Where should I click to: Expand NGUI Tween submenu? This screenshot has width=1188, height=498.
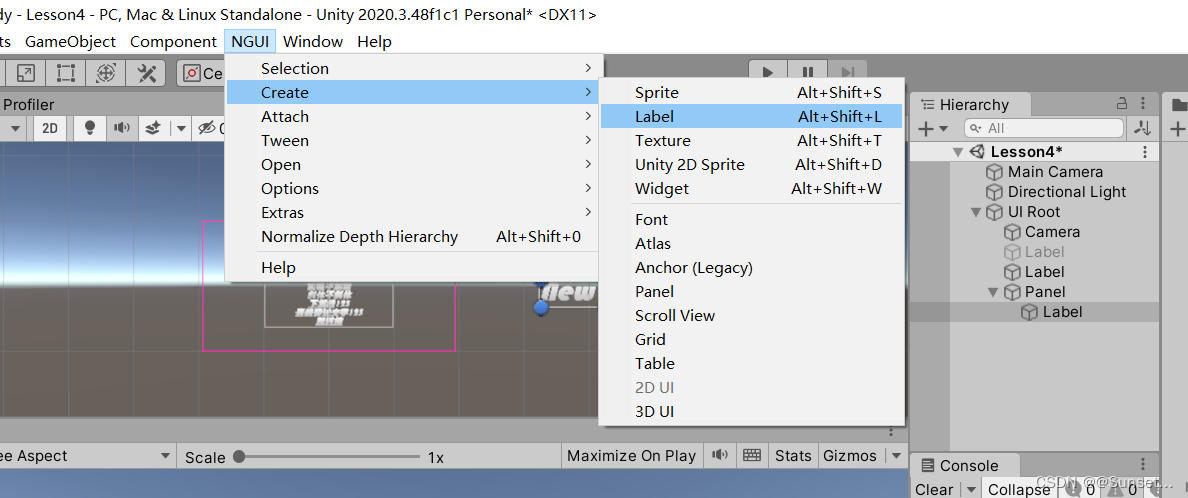(414, 140)
